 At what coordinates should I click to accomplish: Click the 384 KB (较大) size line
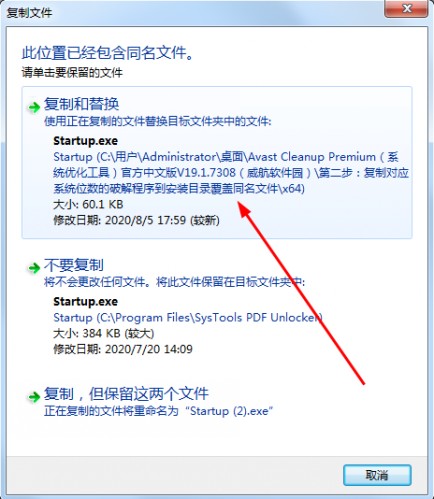103,333
